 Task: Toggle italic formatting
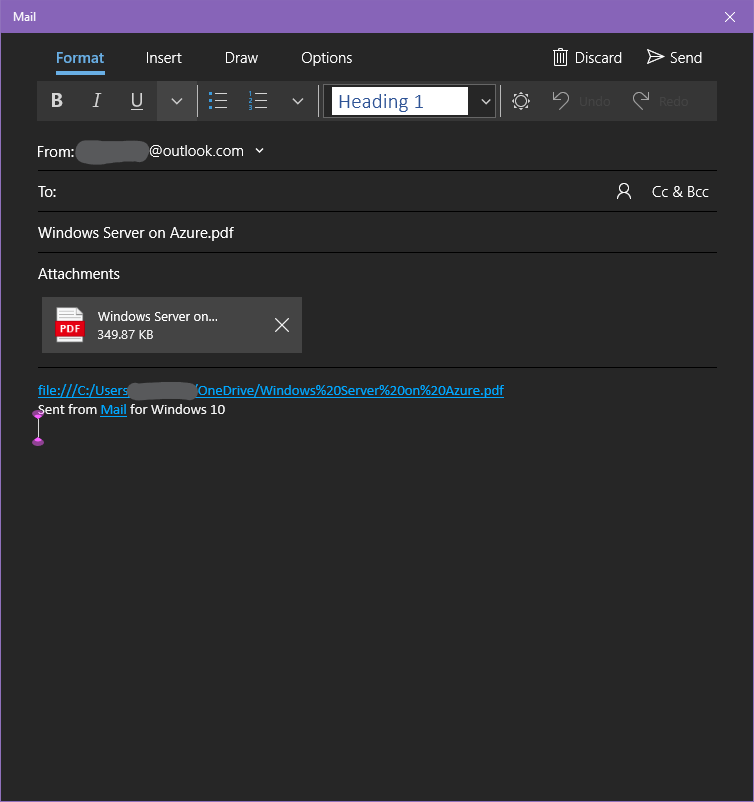(x=96, y=101)
